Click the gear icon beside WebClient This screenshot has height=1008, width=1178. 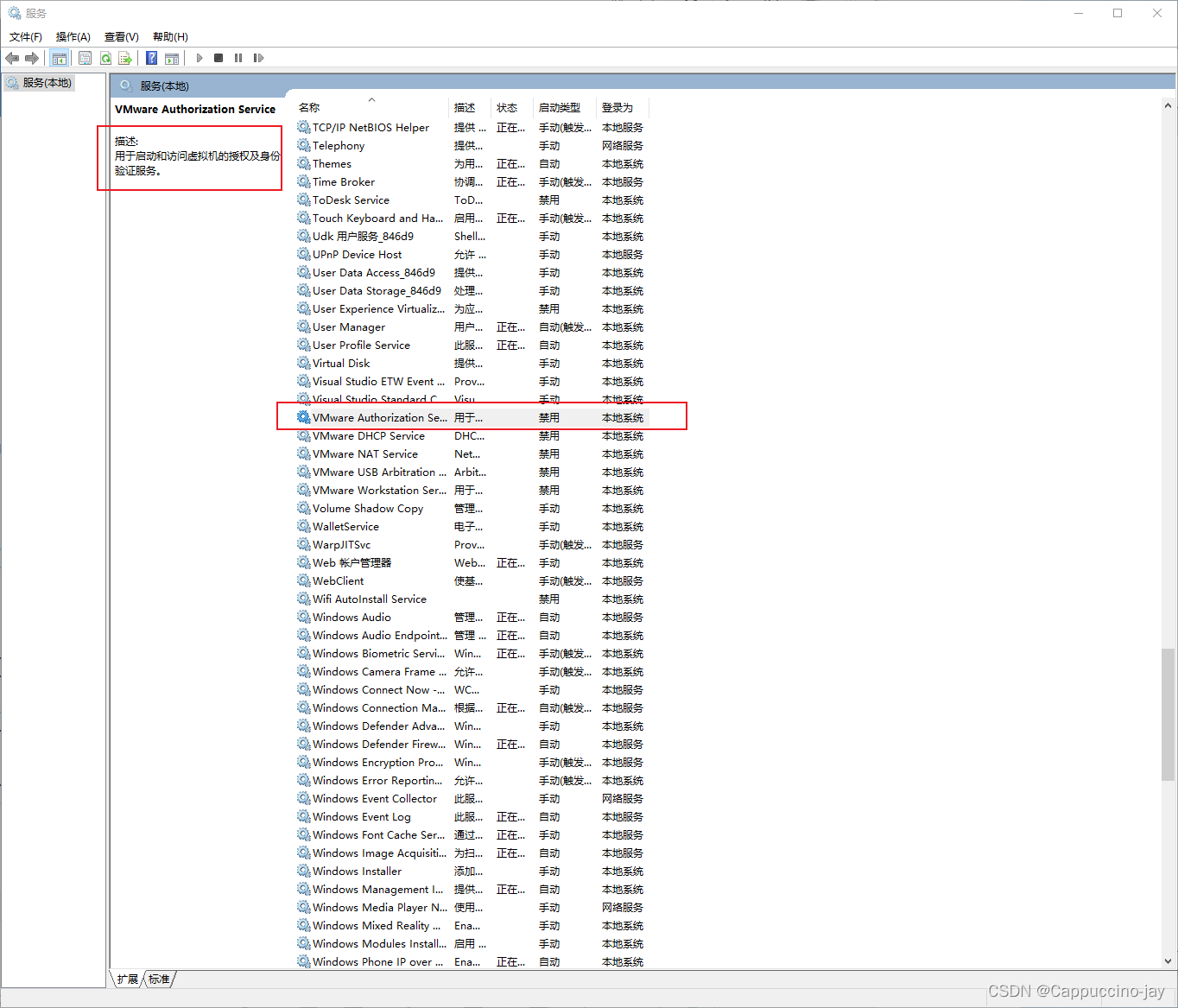[x=304, y=580]
